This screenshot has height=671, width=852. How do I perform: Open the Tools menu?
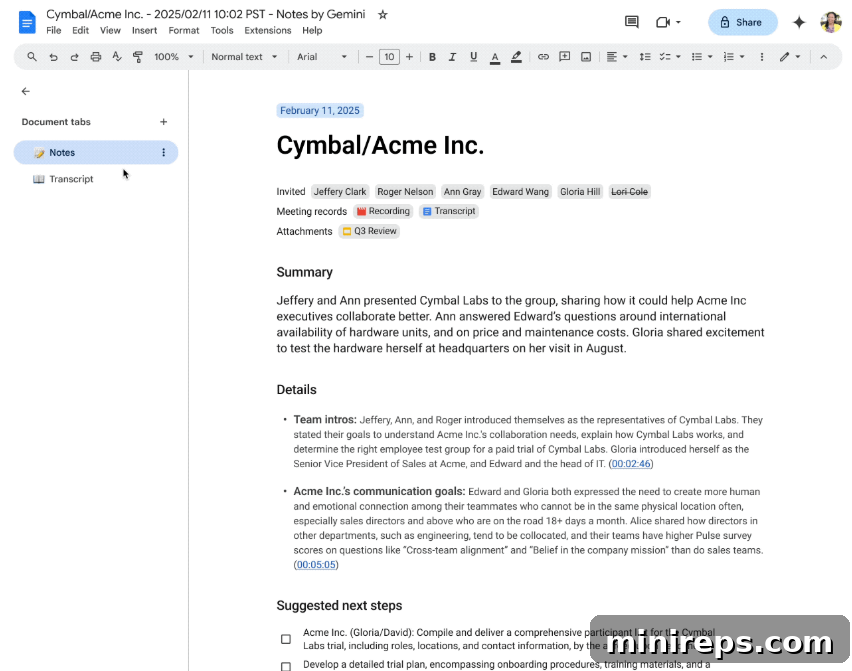point(222,30)
